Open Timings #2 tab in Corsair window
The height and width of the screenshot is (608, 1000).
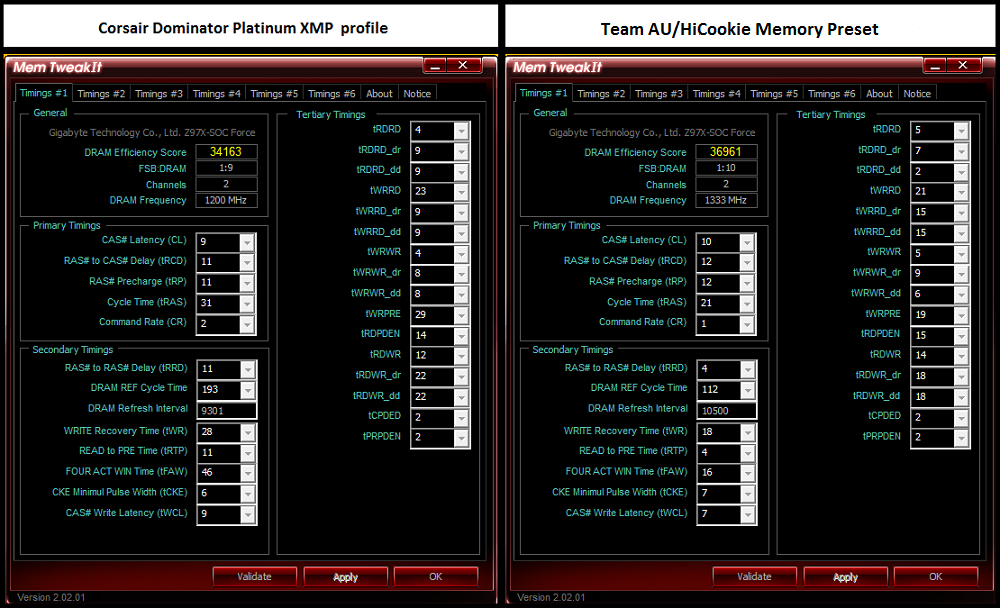[x=101, y=94]
